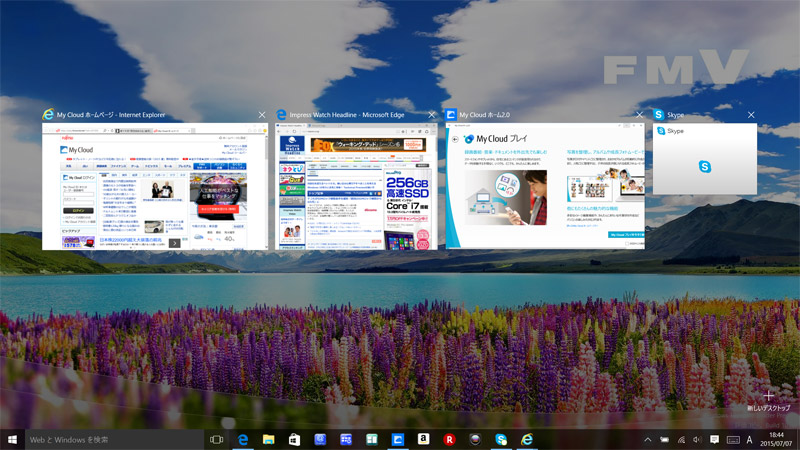The height and width of the screenshot is (450, 800).
Task: Open the Store from the taskbar
Action: click(294, 439)
